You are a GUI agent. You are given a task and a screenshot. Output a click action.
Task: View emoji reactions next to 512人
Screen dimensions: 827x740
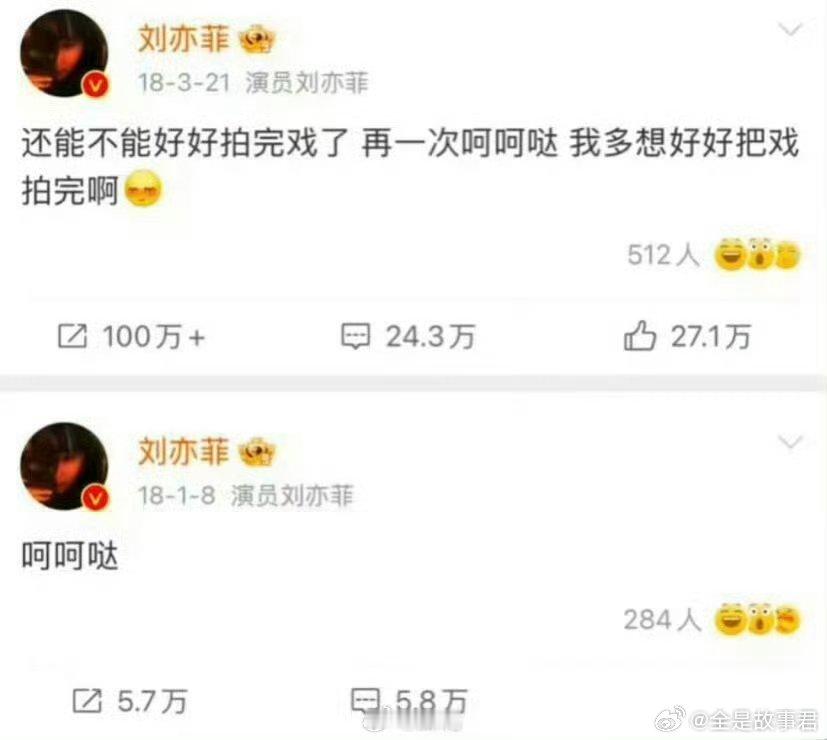point(757,254)
